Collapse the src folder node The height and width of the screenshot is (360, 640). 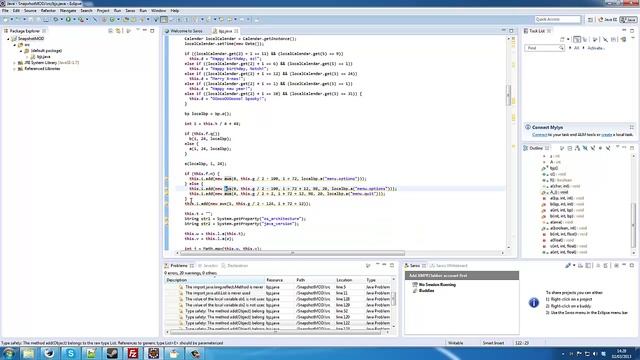pos(15,45)
